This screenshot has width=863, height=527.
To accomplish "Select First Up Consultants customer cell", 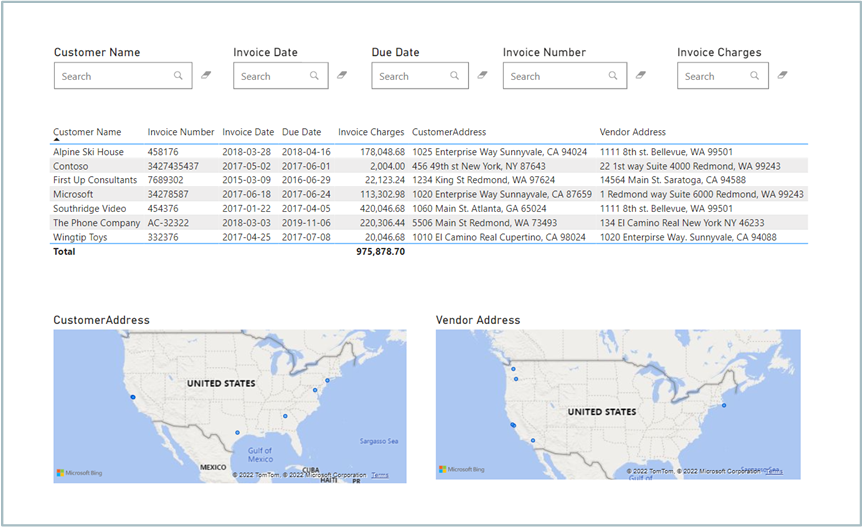I will (x=95, y=180).
